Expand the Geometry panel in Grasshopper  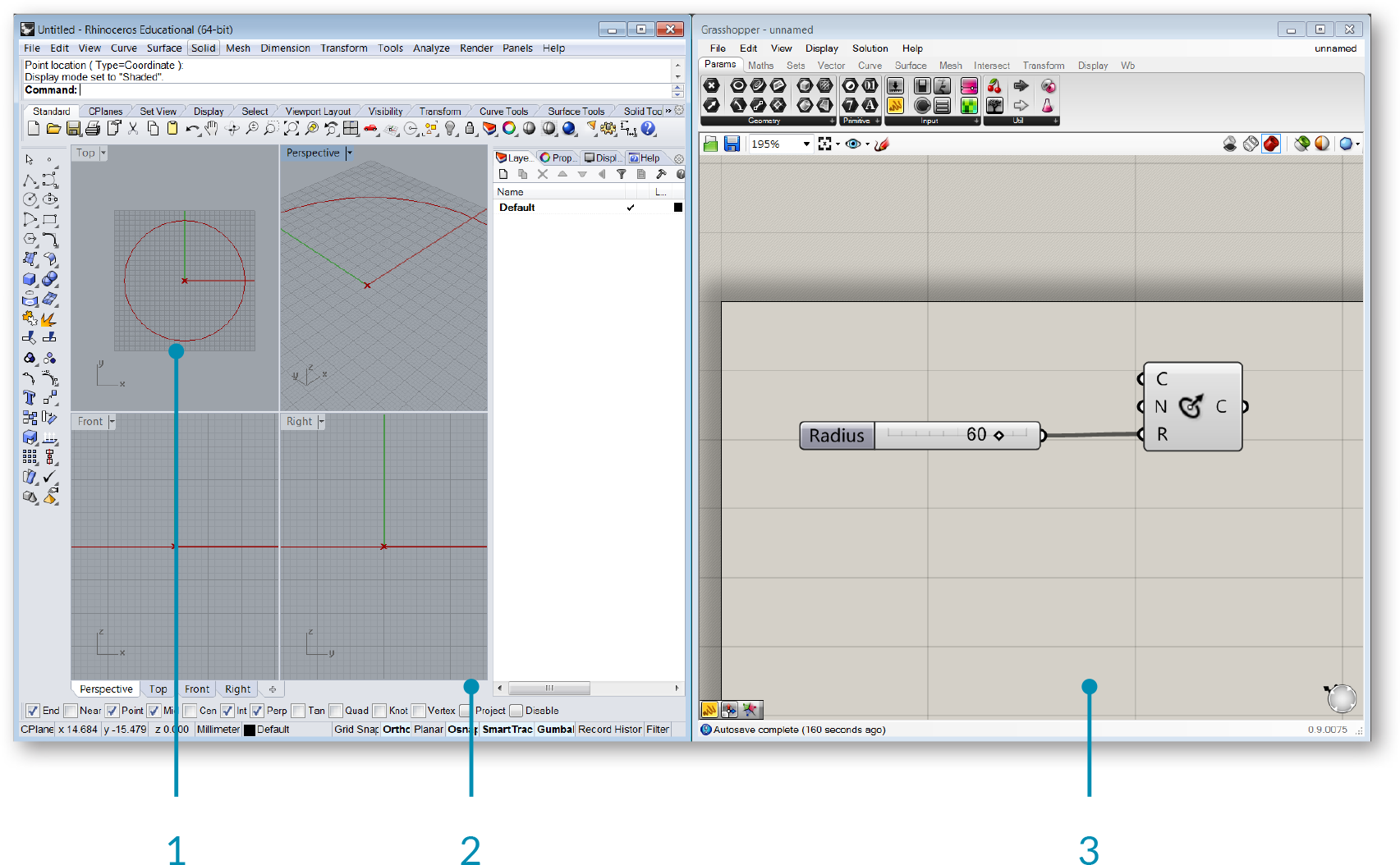(x=832, y=121)
